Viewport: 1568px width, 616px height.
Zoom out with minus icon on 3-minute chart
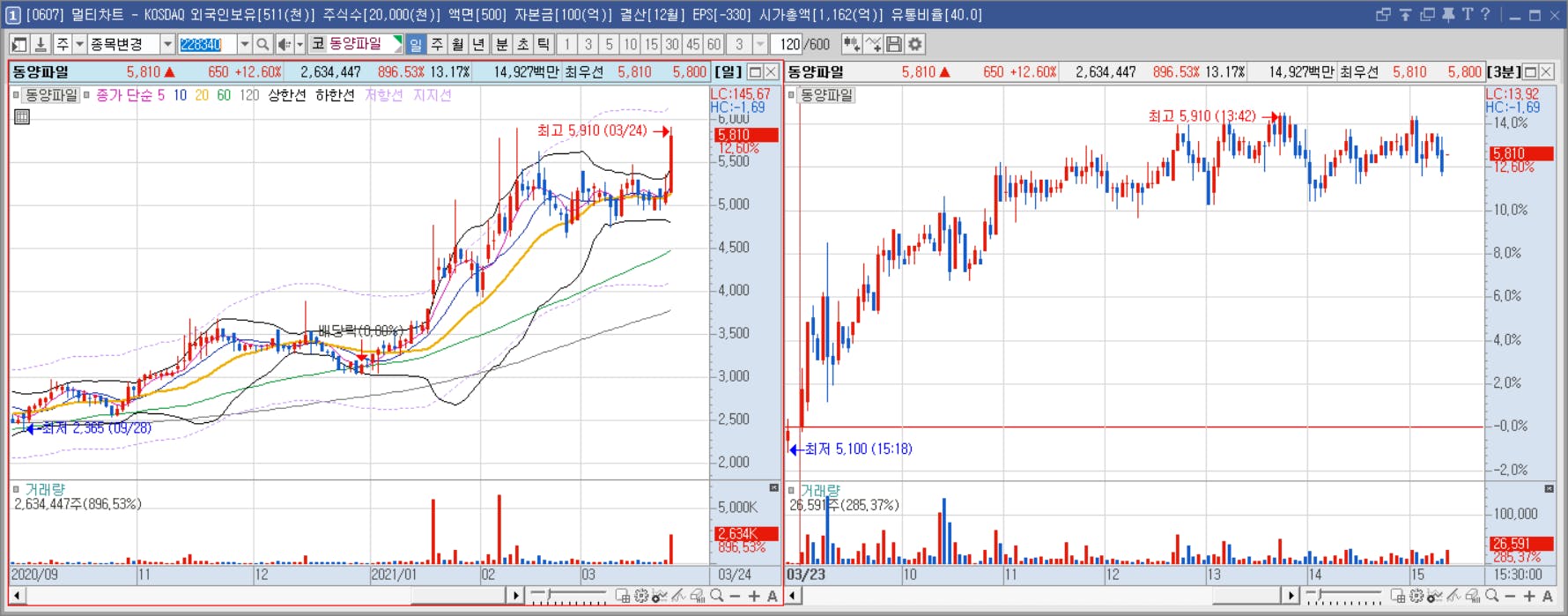1511,597
